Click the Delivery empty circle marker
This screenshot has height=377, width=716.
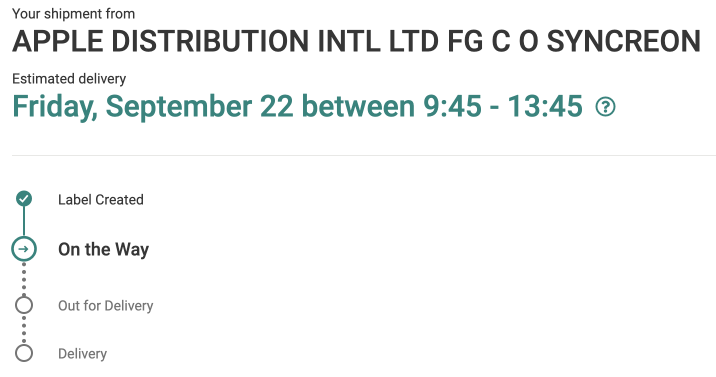tap(24, 353)
